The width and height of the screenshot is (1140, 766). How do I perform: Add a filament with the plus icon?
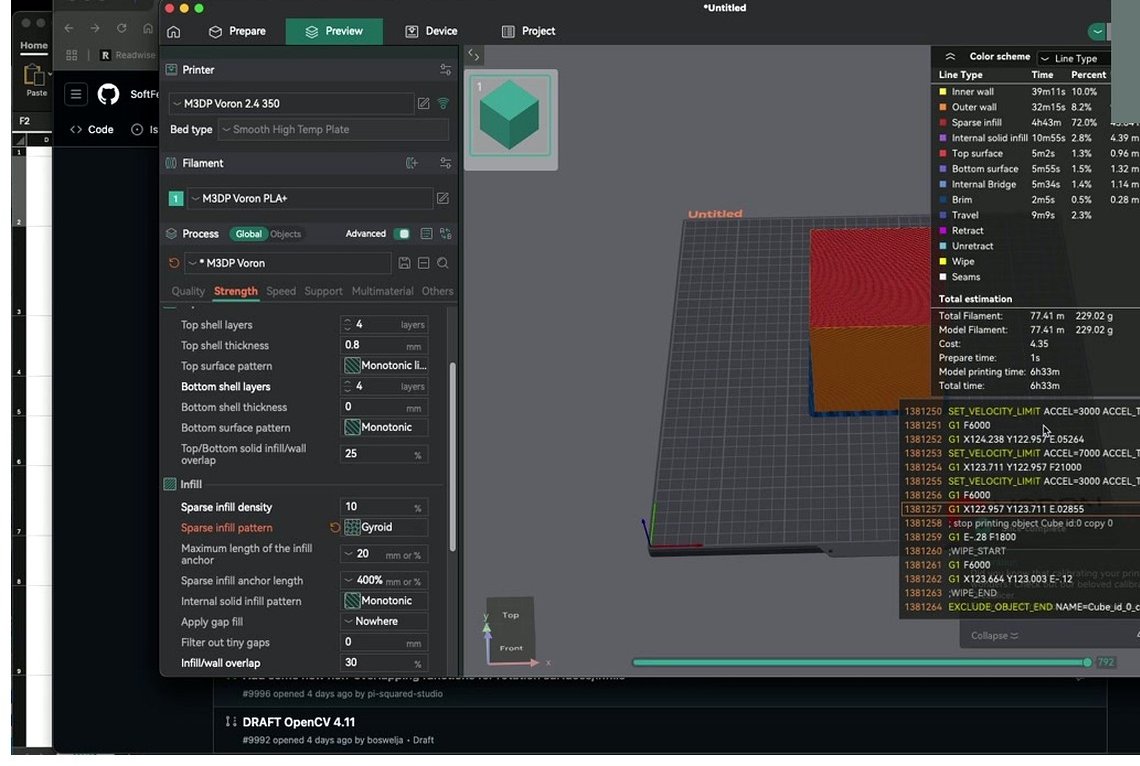(x=412, y=164)
